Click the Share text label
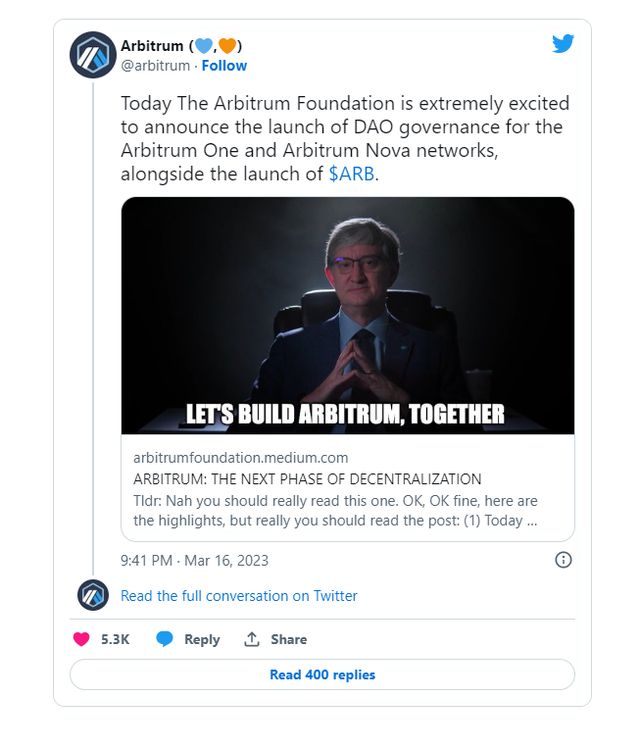The height and width of the screenshot is (748, 640). (288, 639)
